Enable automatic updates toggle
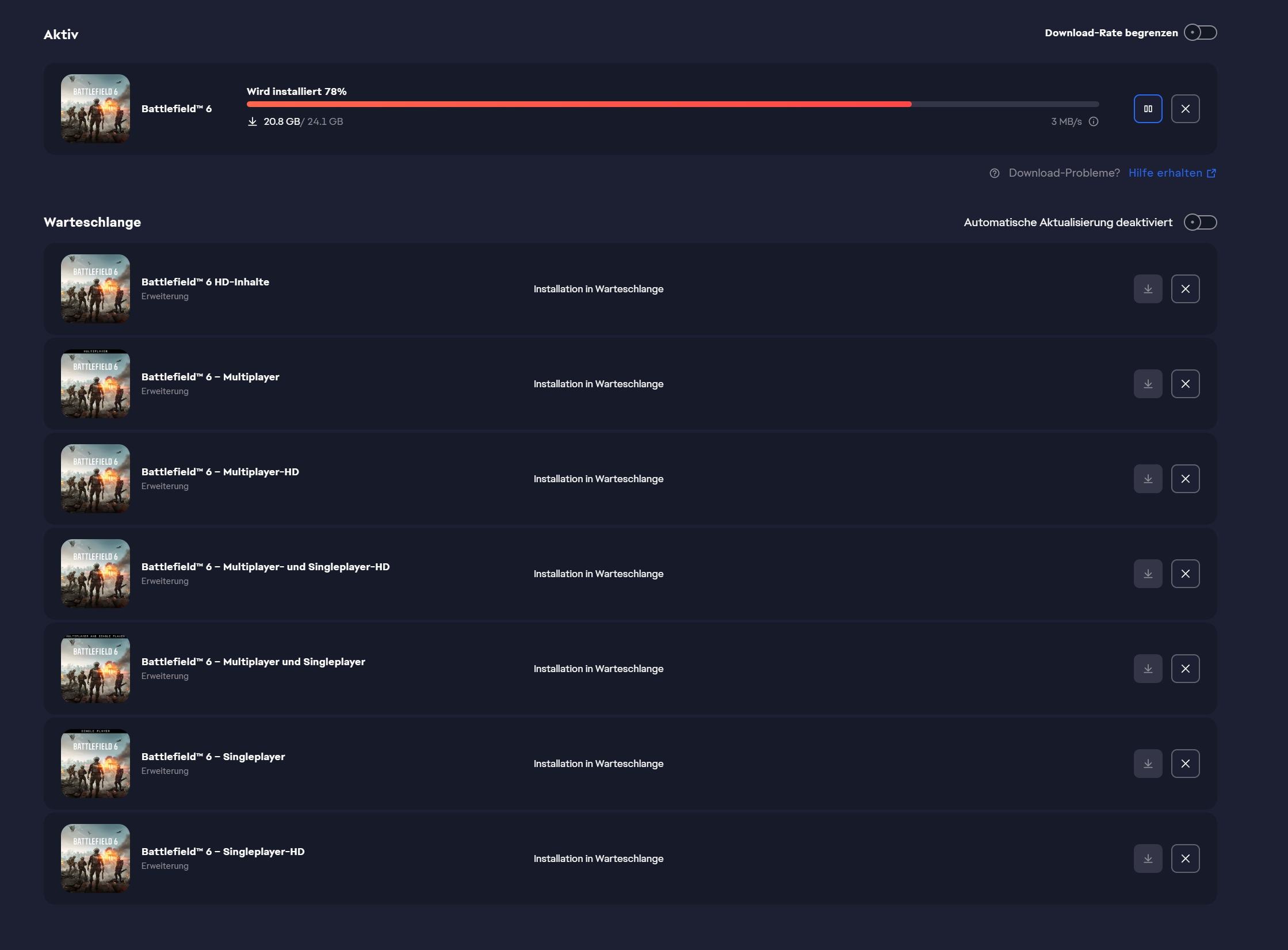The image size is (1288, 950). pos(1200,222)
